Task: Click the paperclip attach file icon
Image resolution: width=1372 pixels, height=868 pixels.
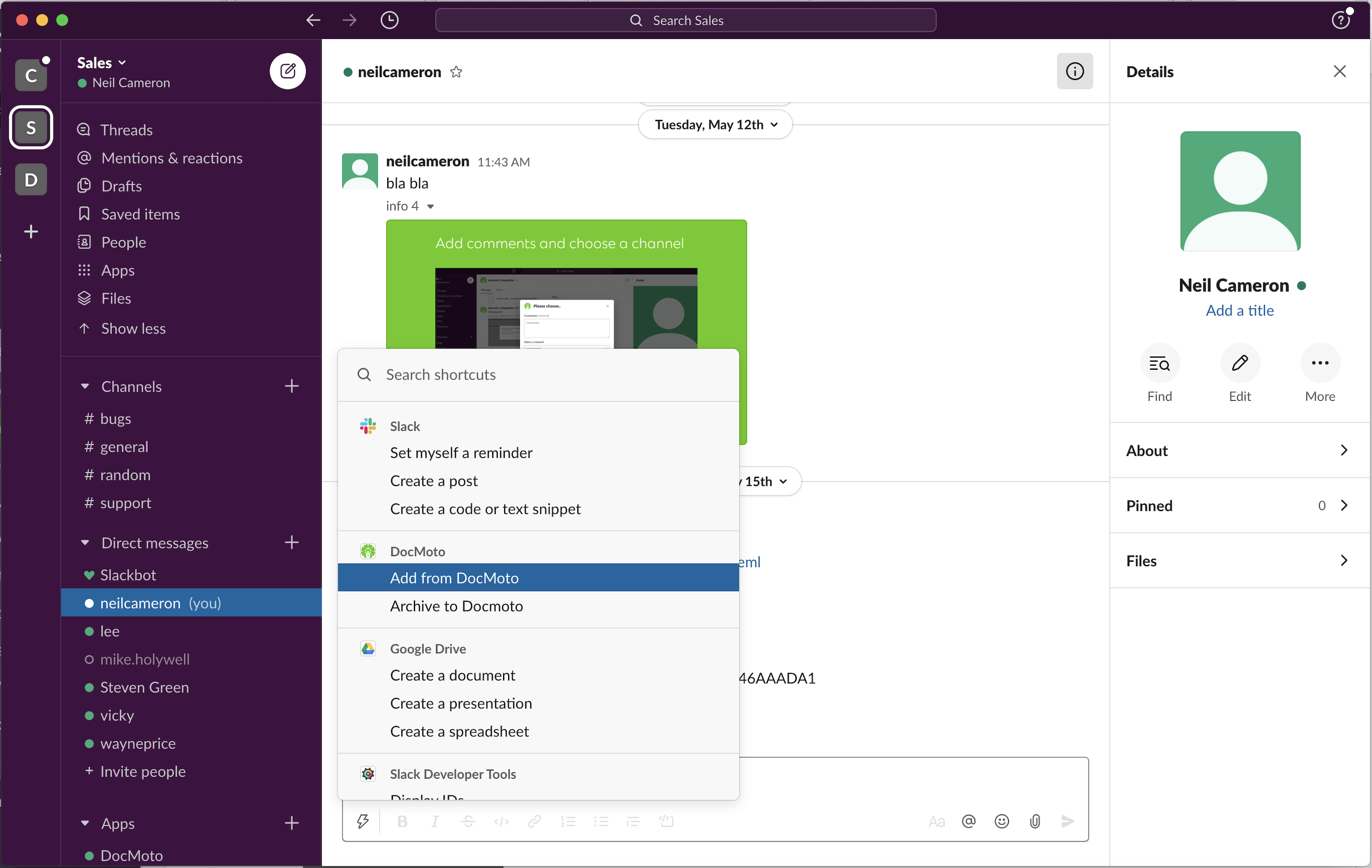Action: coord(1035,821)
